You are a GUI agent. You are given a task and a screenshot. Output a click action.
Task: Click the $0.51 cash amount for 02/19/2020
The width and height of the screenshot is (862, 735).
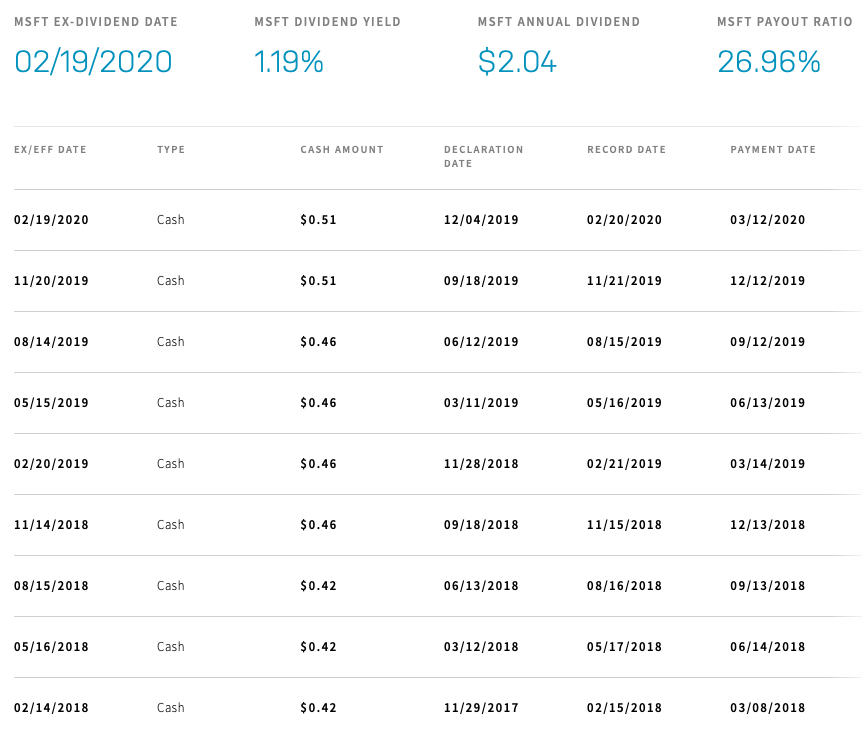[318, 220]
